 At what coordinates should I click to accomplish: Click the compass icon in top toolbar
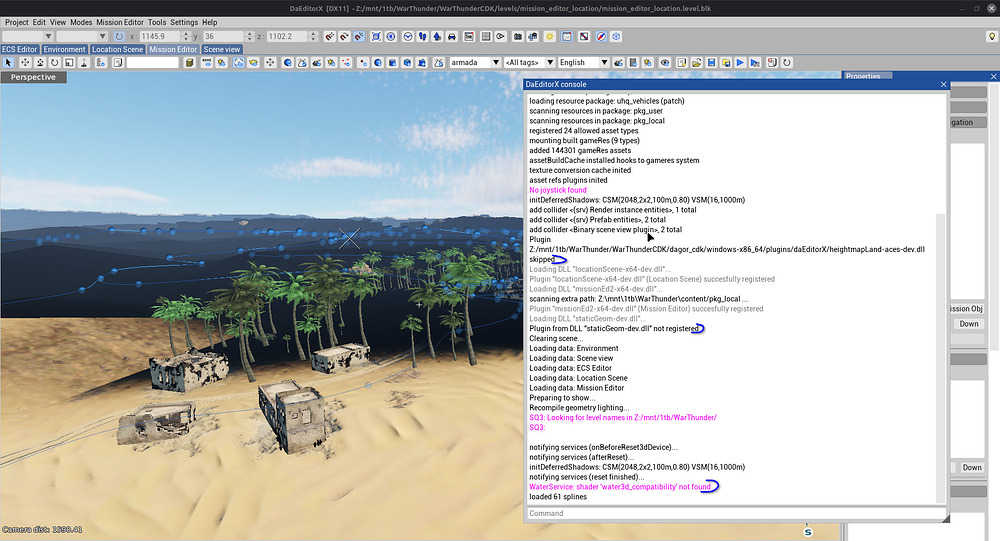pos(601,36)
